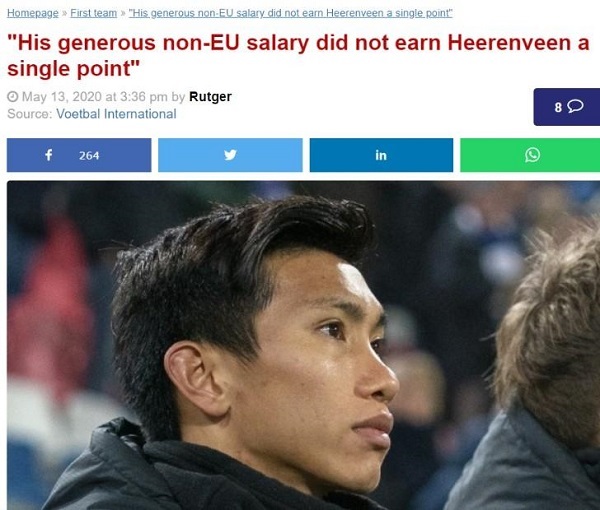600x510 pixels.
Task: Click the red article headline
Action: point(298,55)
